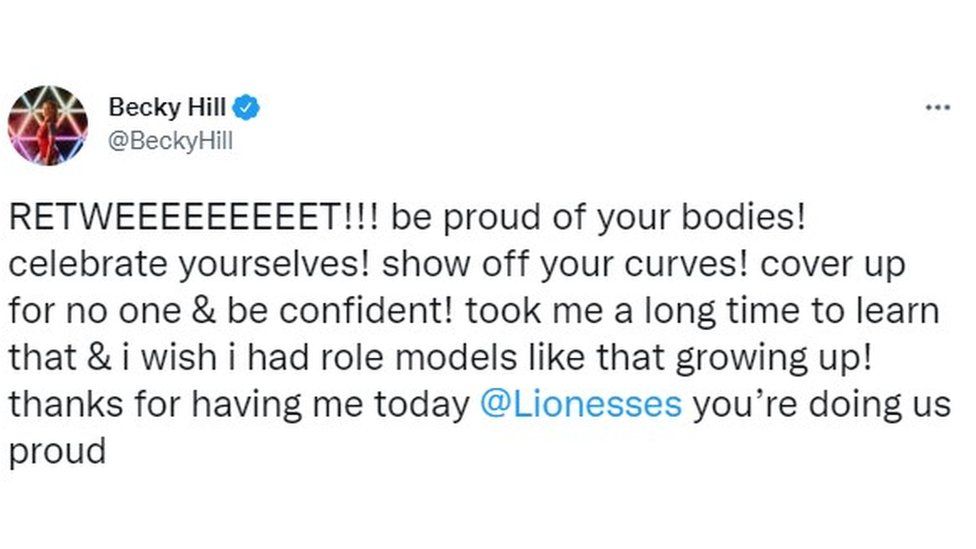The image size is (976, 549).
Task: Open Becky Hill's profile avatar
Action: tap(48, 125)
